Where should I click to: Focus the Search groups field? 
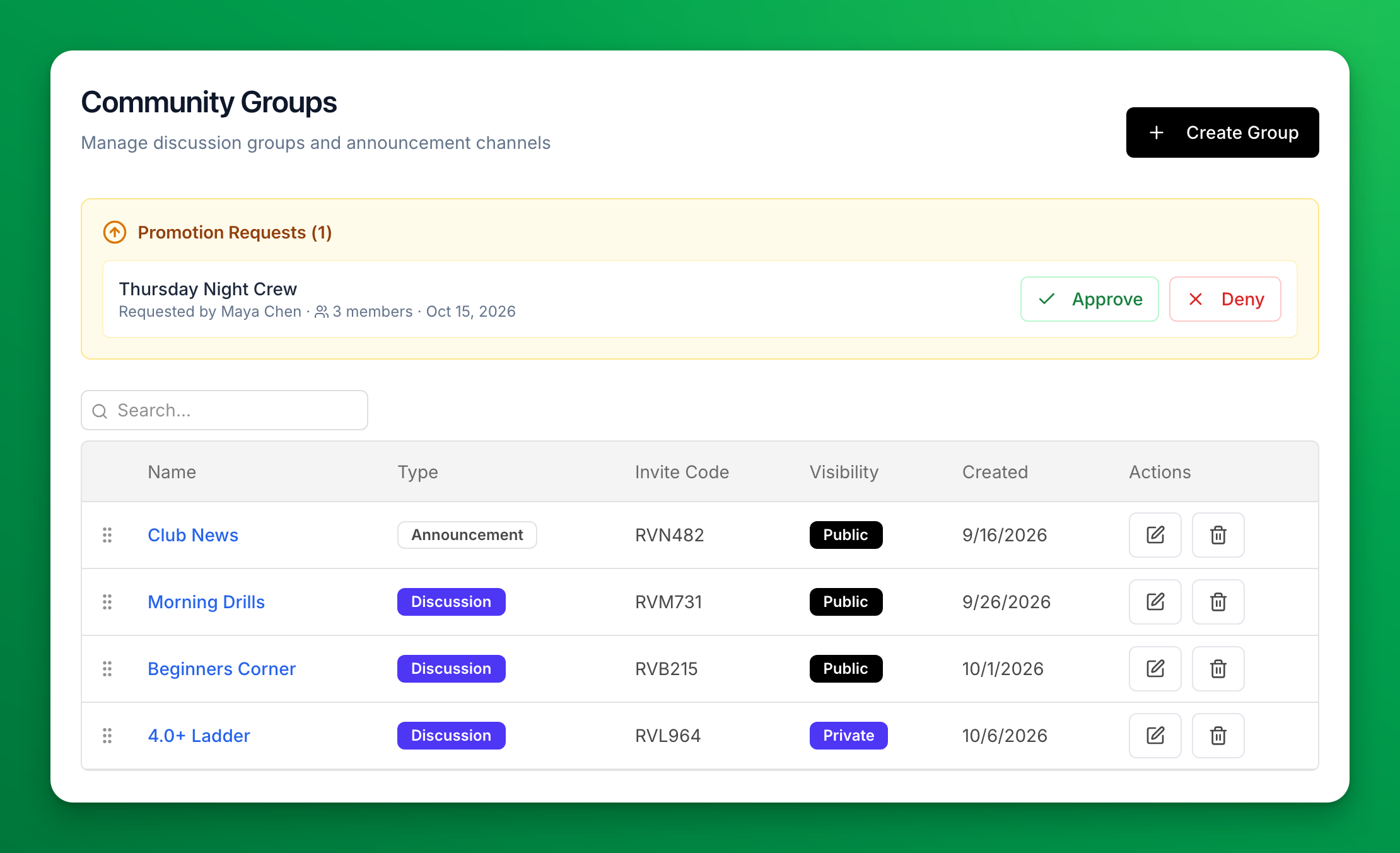(225, 410)
